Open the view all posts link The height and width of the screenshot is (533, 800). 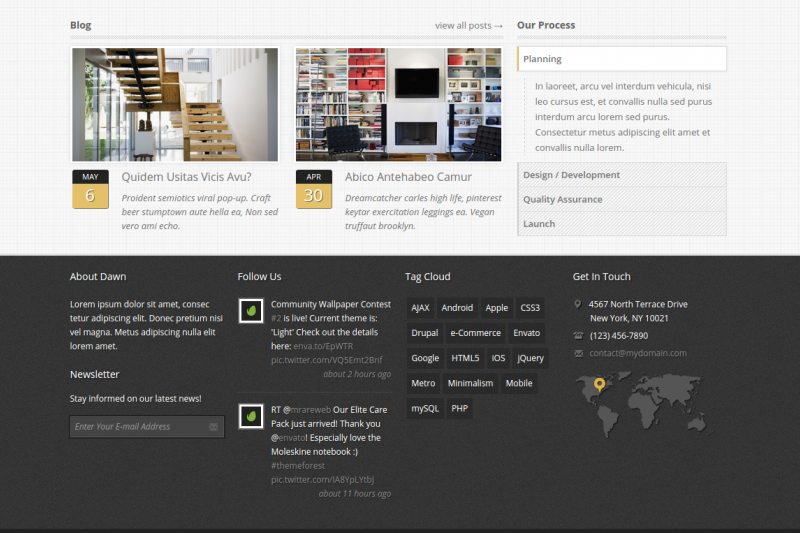[468, 25]
